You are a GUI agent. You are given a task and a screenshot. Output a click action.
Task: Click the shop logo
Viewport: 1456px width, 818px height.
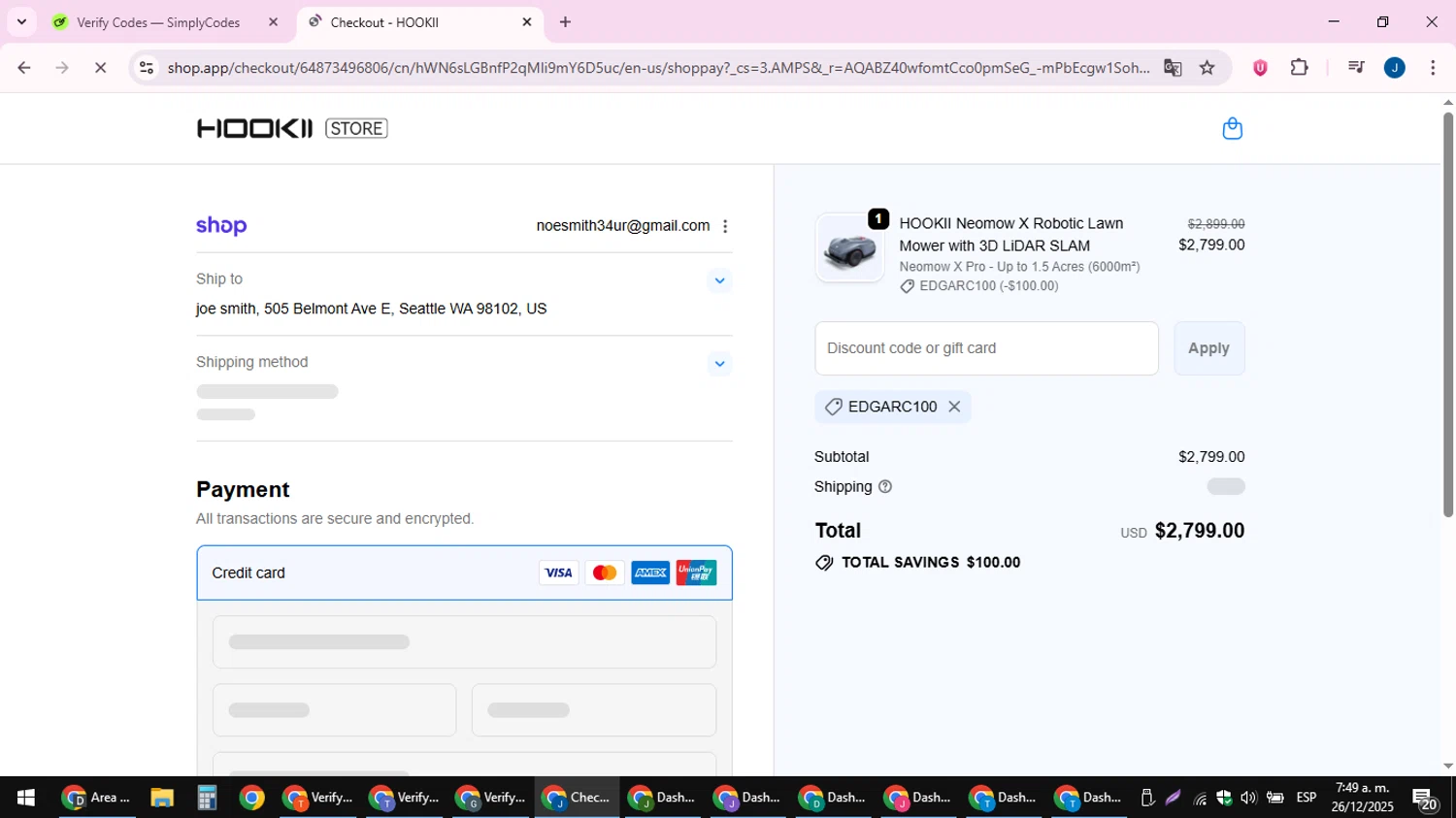[221, 226]
